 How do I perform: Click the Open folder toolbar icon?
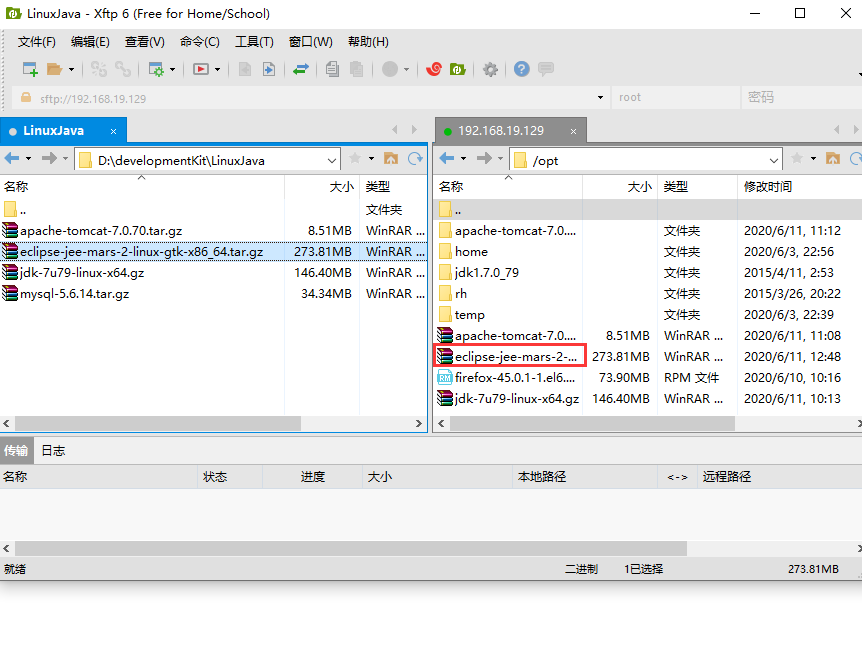point(54,69)
